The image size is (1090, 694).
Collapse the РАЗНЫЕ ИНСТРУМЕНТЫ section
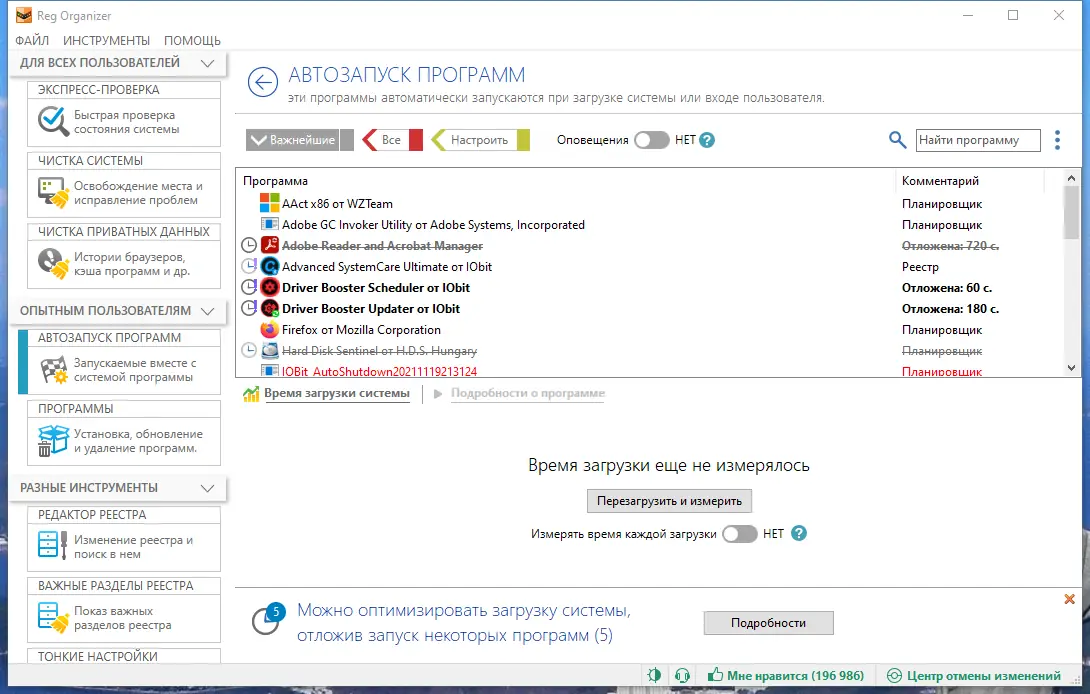(x=207, y=487)
